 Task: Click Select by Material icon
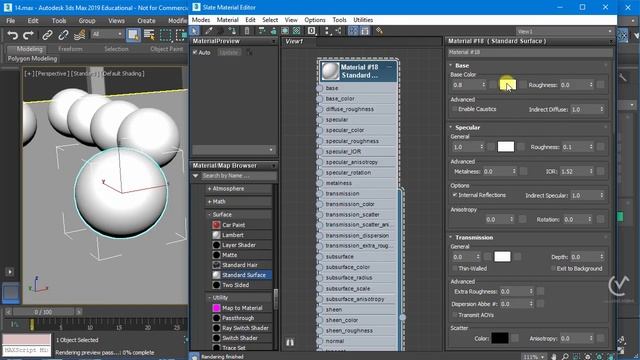[379, 31]
